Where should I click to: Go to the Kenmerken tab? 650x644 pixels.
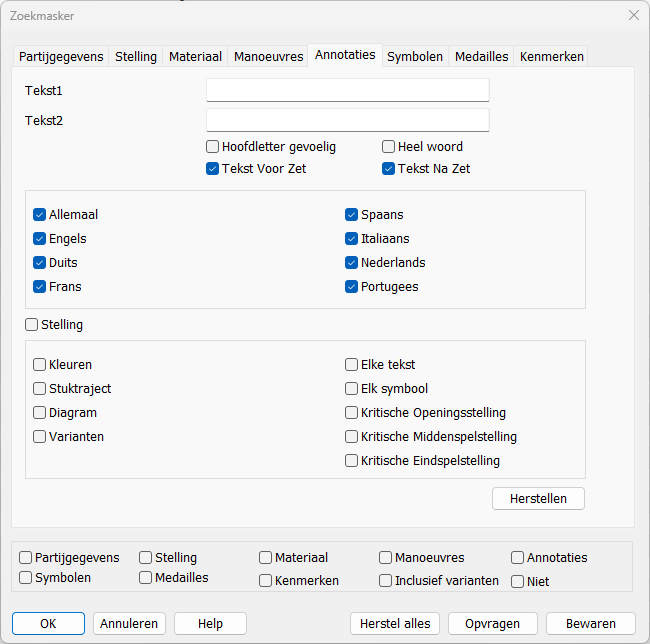pyautogui.click(x=551, y=56)
